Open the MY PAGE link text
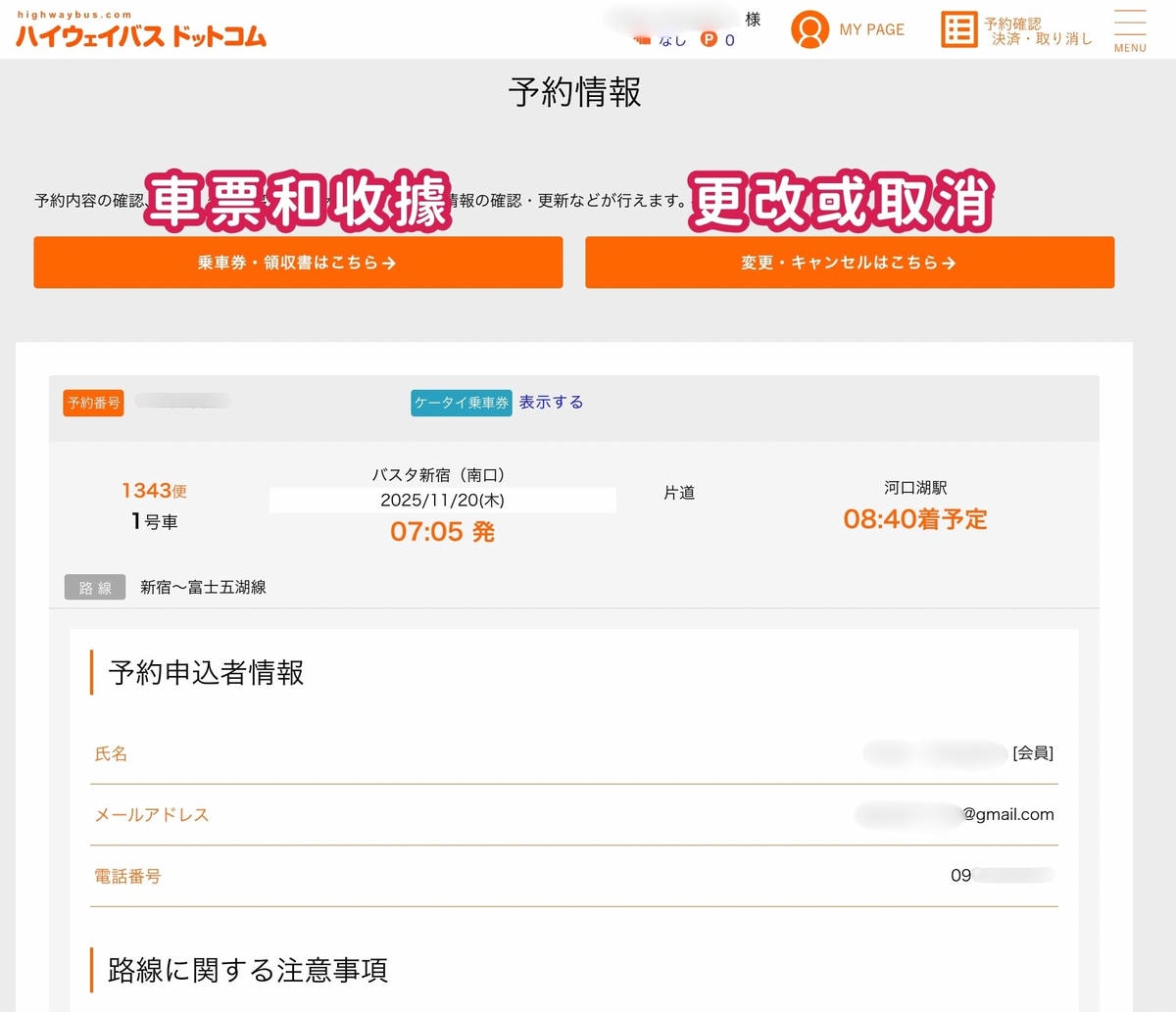This screenshot has width=1176, height=1012. 871,29
